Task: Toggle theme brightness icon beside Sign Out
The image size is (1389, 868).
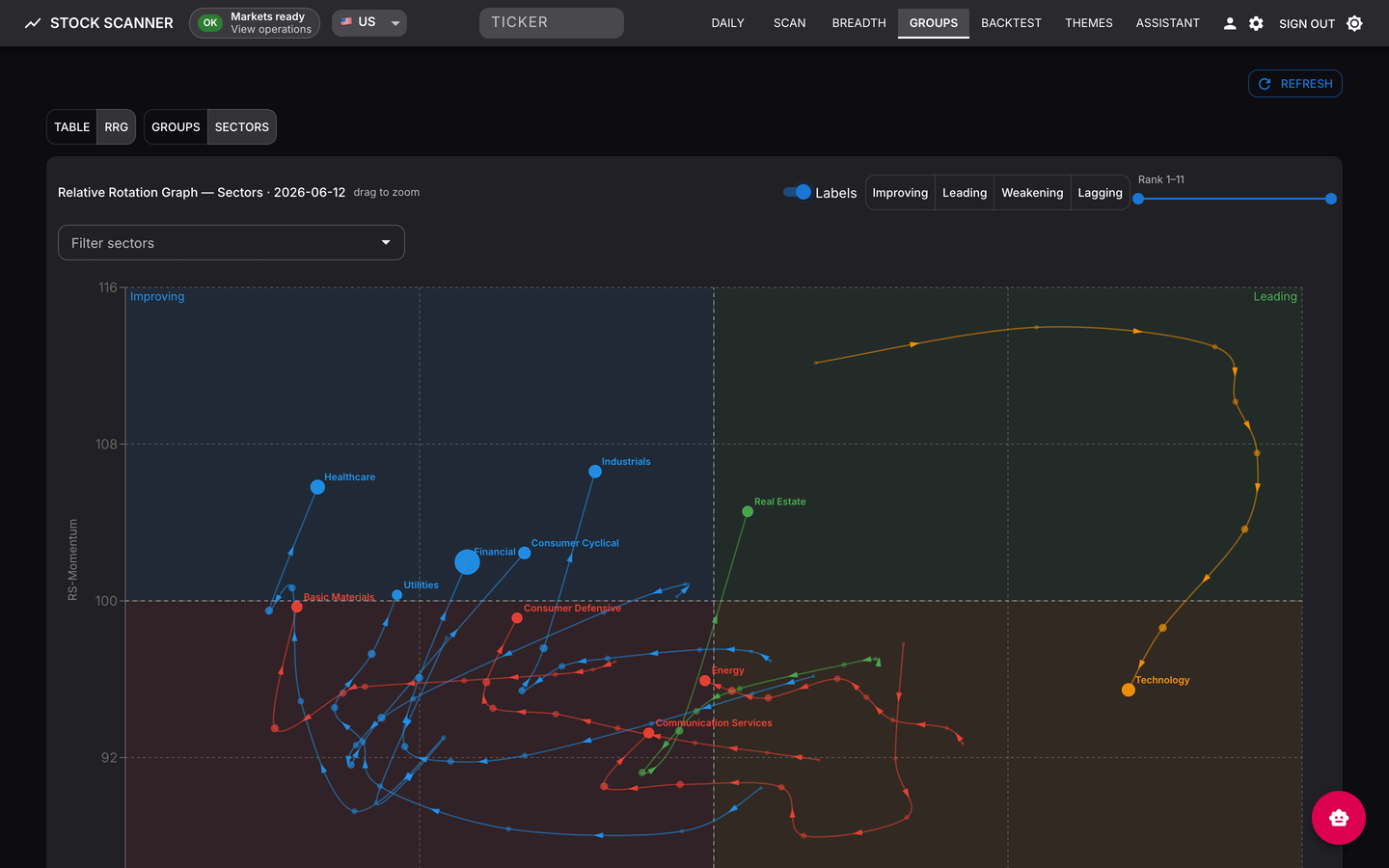Action: (1354, 23)
